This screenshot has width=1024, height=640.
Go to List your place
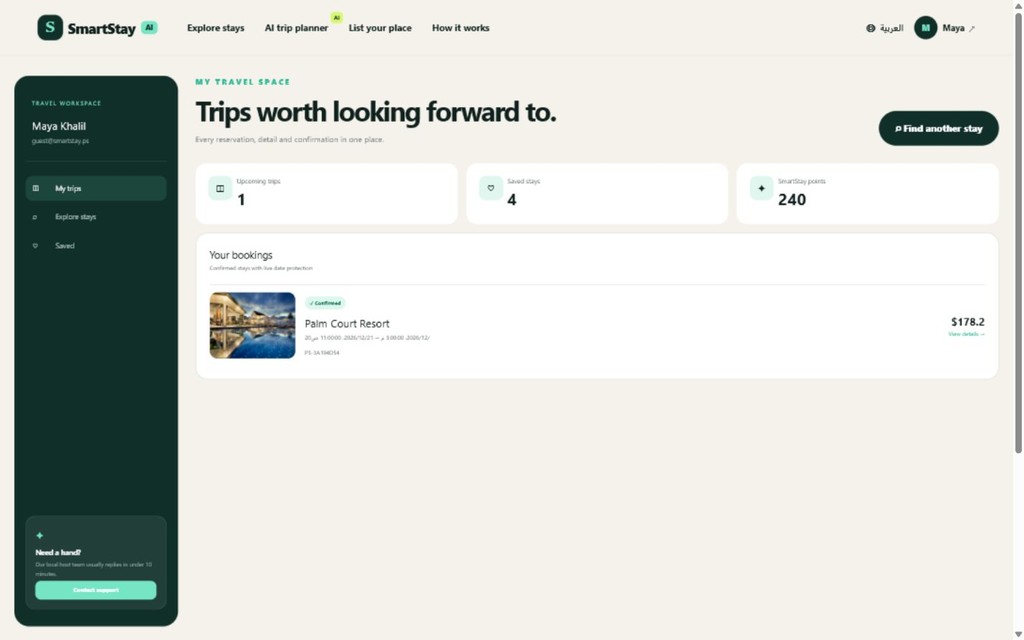(x=380, y=28)
